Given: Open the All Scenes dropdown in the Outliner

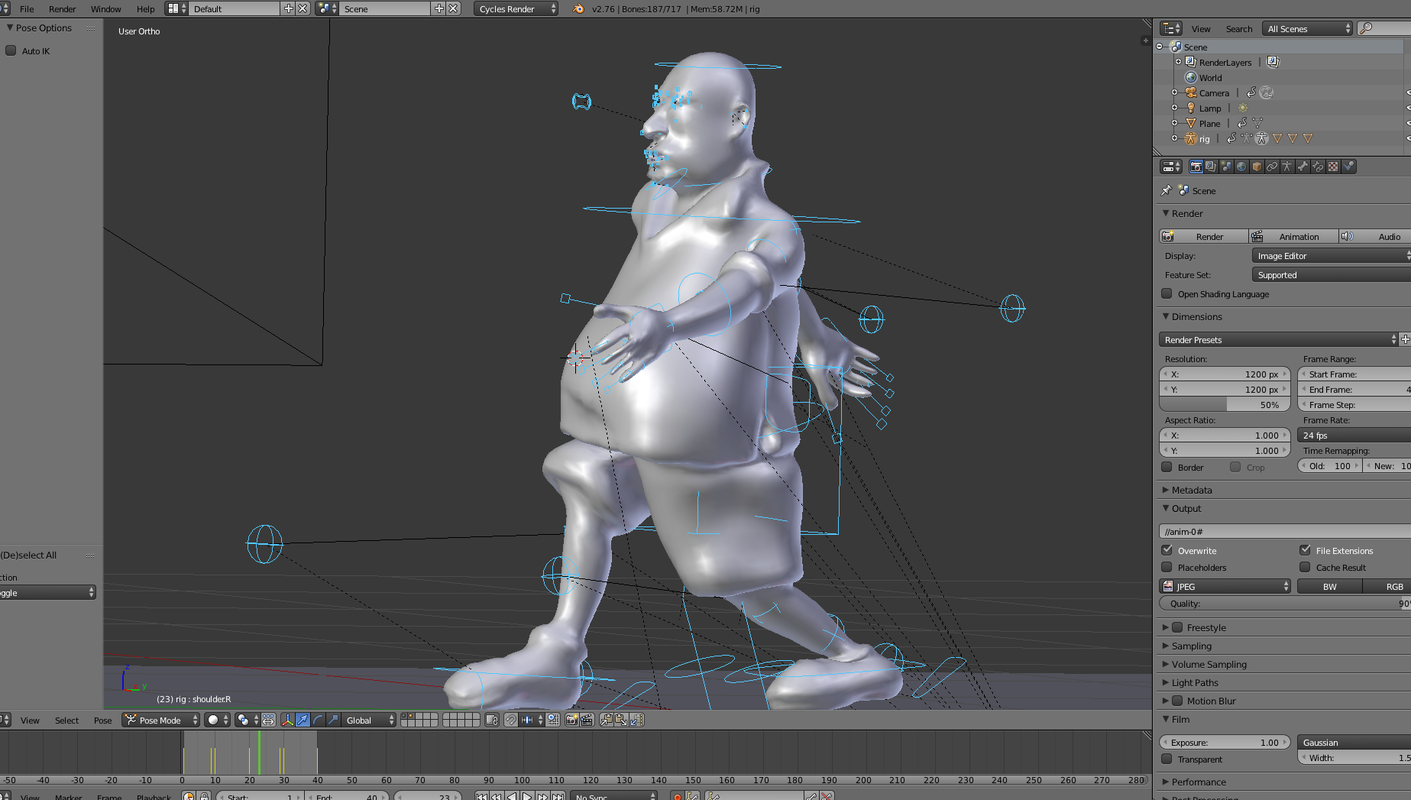Looking at the screenshot, I should (1305, 28).
